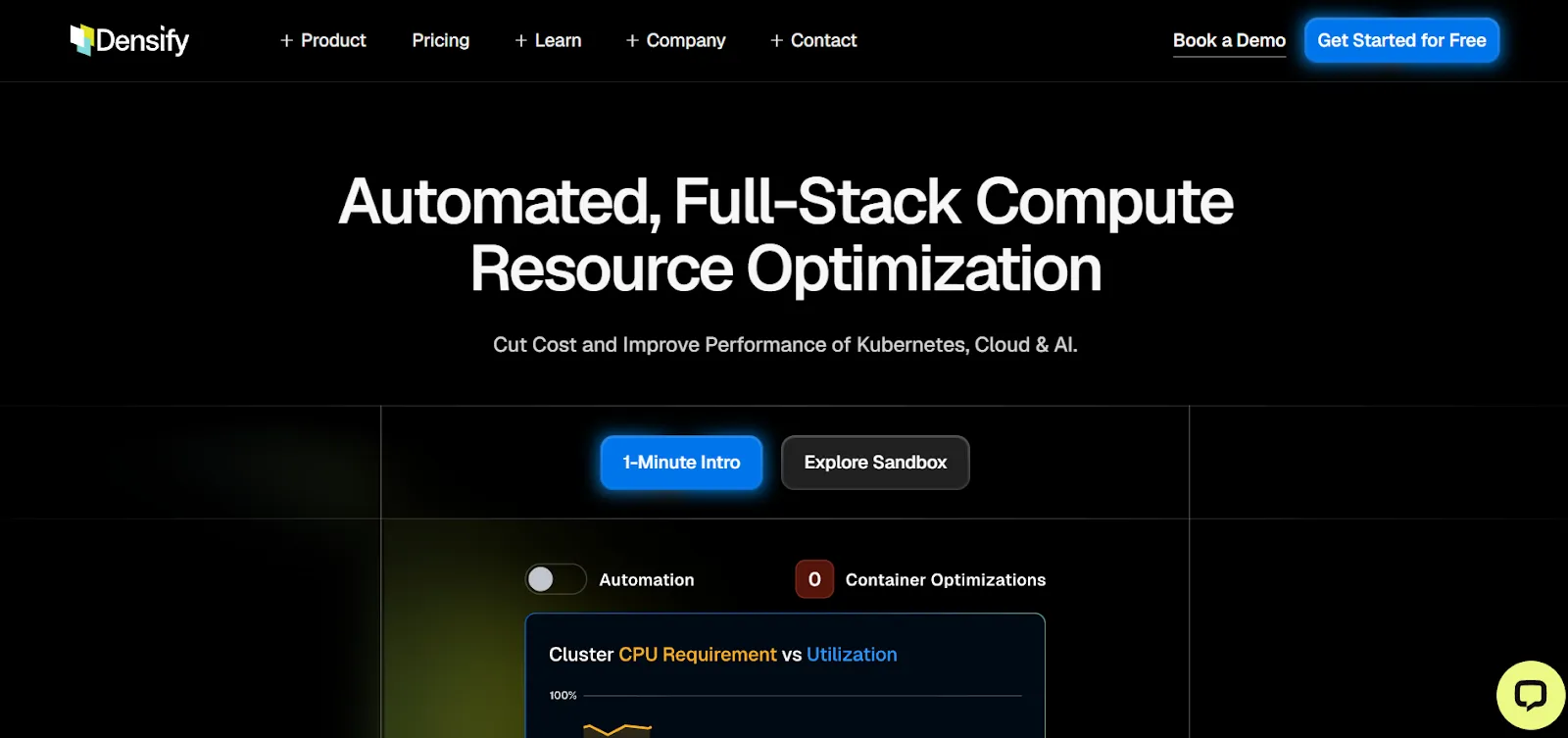1568x738 pixels.
Task: Click the Container Optimizations label
Action: coord(946,580)
